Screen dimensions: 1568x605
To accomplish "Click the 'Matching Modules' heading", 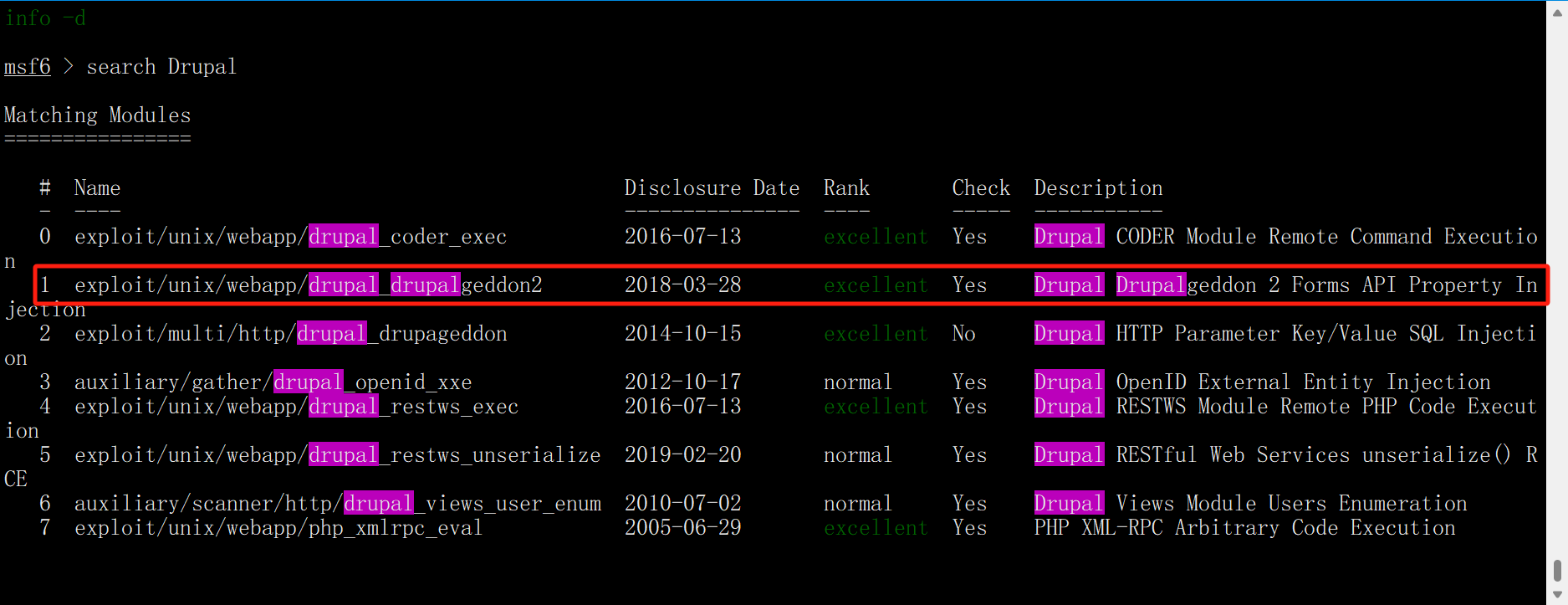I will coord(98,115).
